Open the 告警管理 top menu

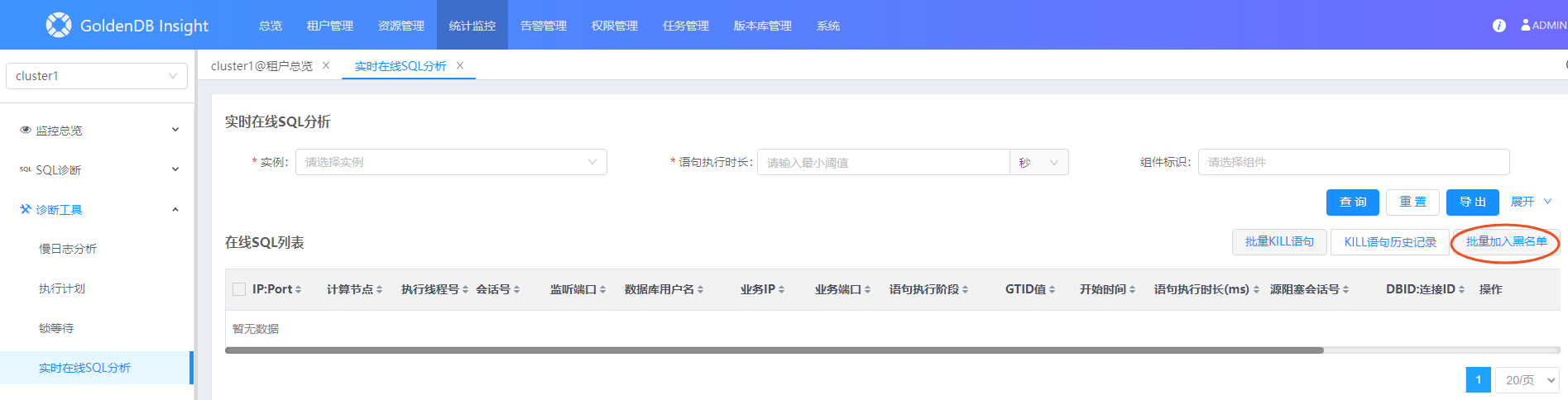tap(544, 26)
